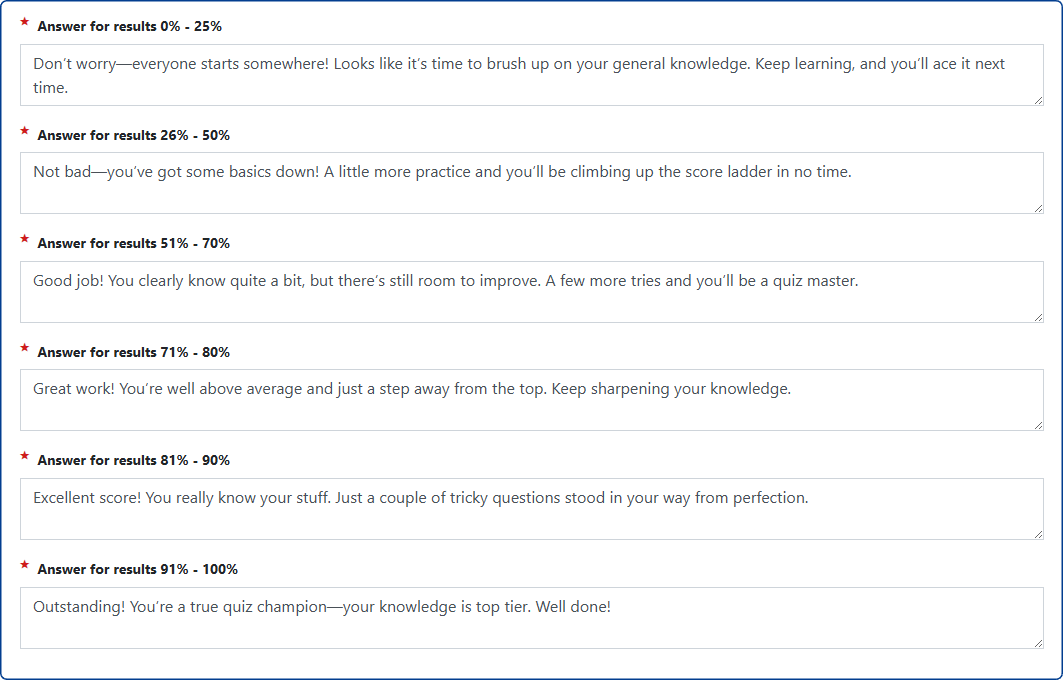Screen dimensions: 1063x680
Task: Click resize corner of 91% - 100% textarea
Action: 1038,643
